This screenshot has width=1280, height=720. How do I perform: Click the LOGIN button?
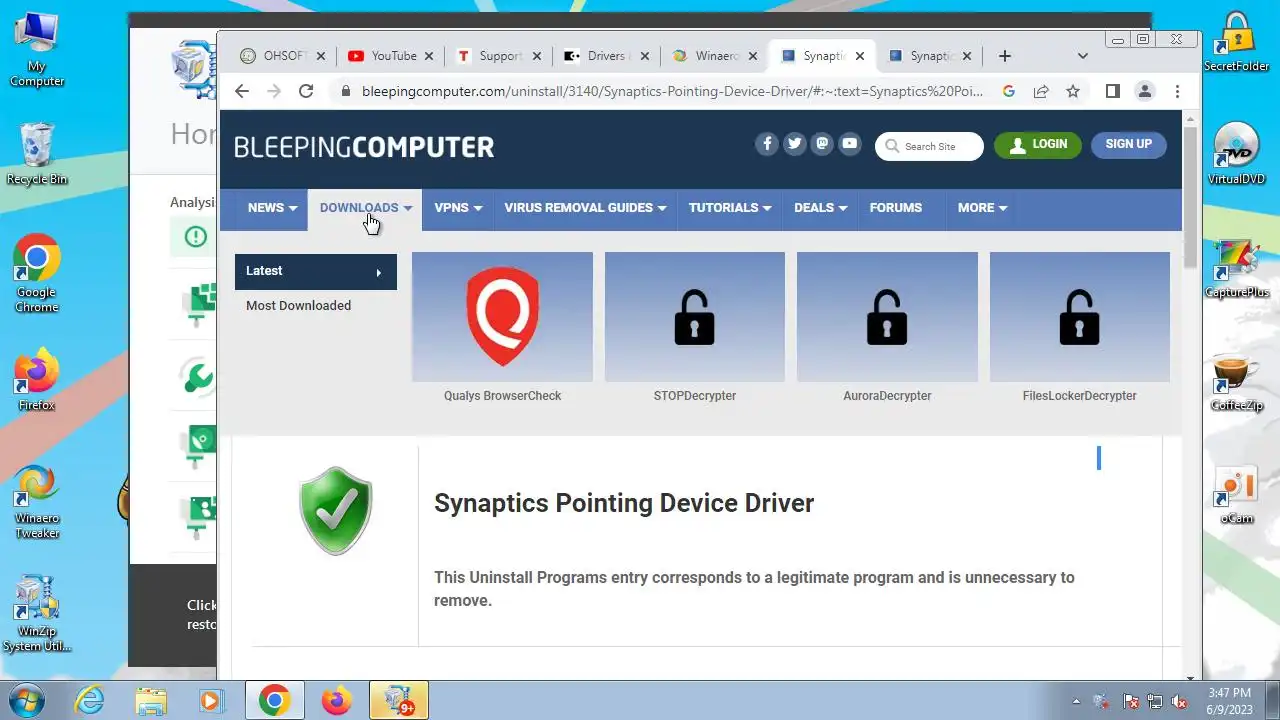tap(1038, 145)
